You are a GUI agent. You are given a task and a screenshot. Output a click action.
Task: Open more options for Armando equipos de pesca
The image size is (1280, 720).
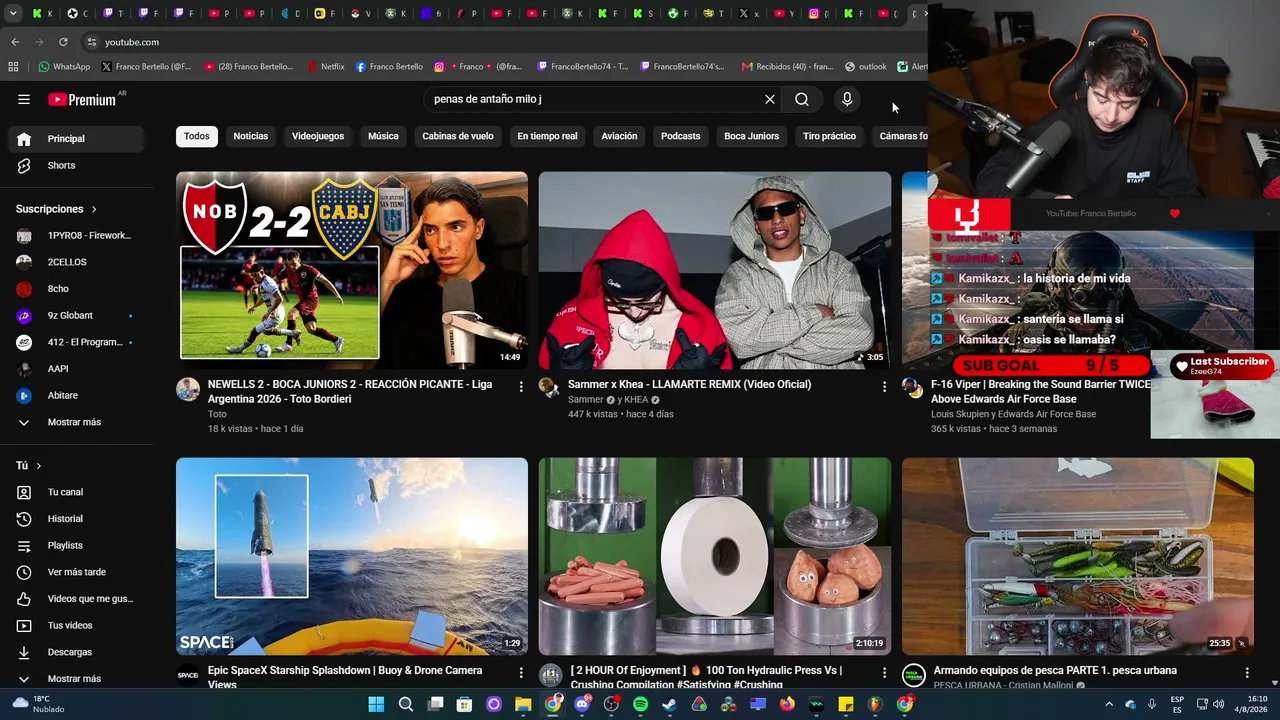point(1247,672)
